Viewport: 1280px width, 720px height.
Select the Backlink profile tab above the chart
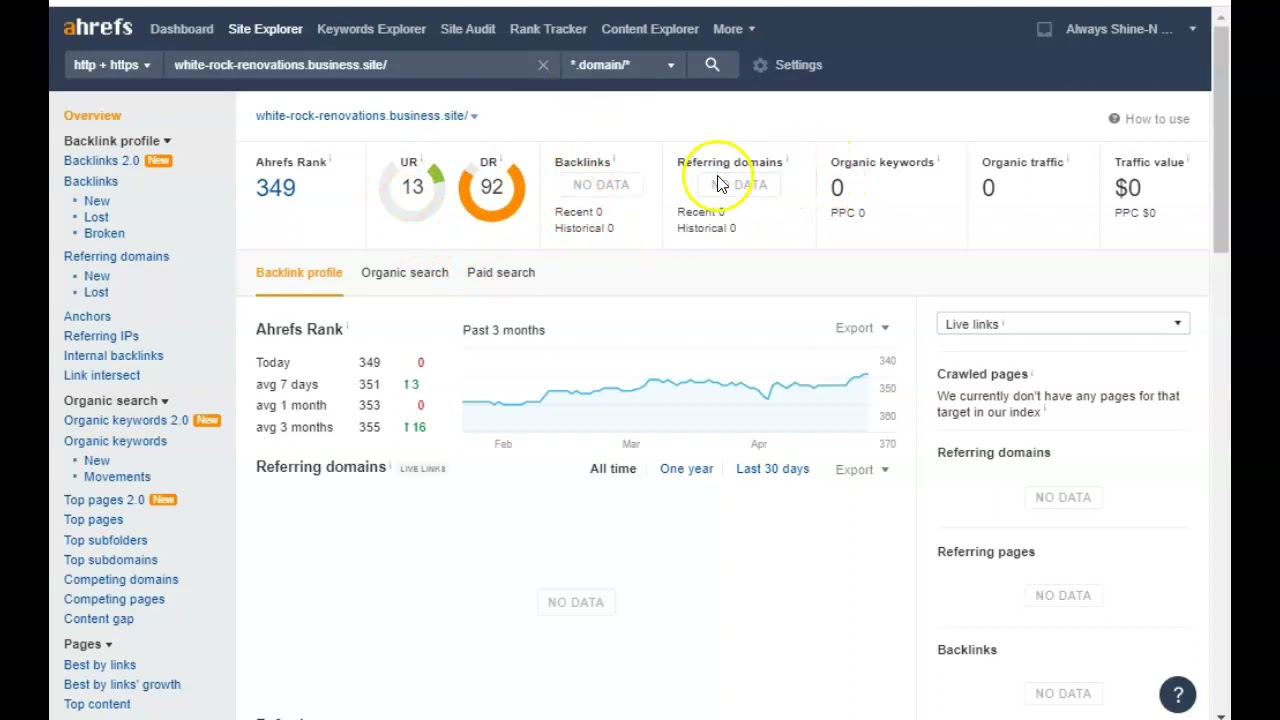tap(299, 272)
